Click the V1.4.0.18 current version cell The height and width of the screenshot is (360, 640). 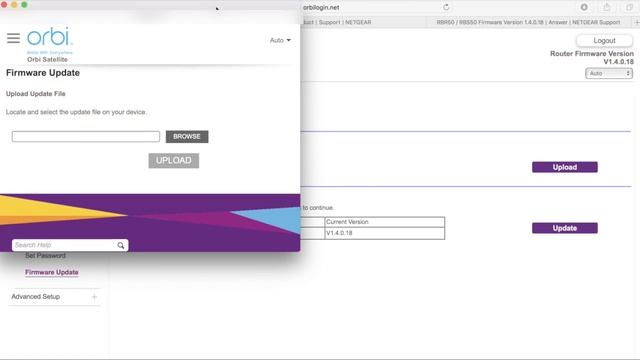pyautogui.click(x=384, y=233)
